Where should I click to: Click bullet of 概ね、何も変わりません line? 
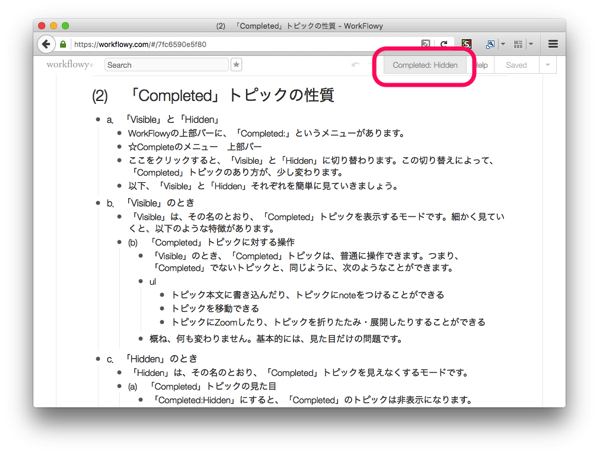141,338
